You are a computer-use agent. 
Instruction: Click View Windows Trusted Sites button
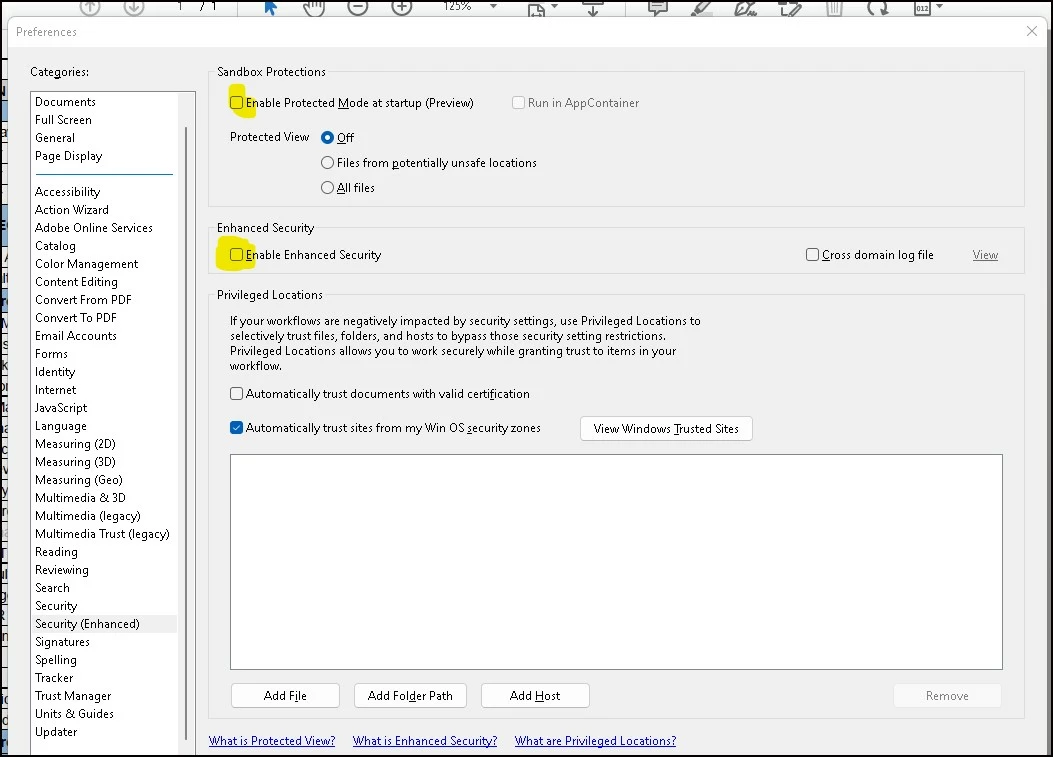pos(666,429)
